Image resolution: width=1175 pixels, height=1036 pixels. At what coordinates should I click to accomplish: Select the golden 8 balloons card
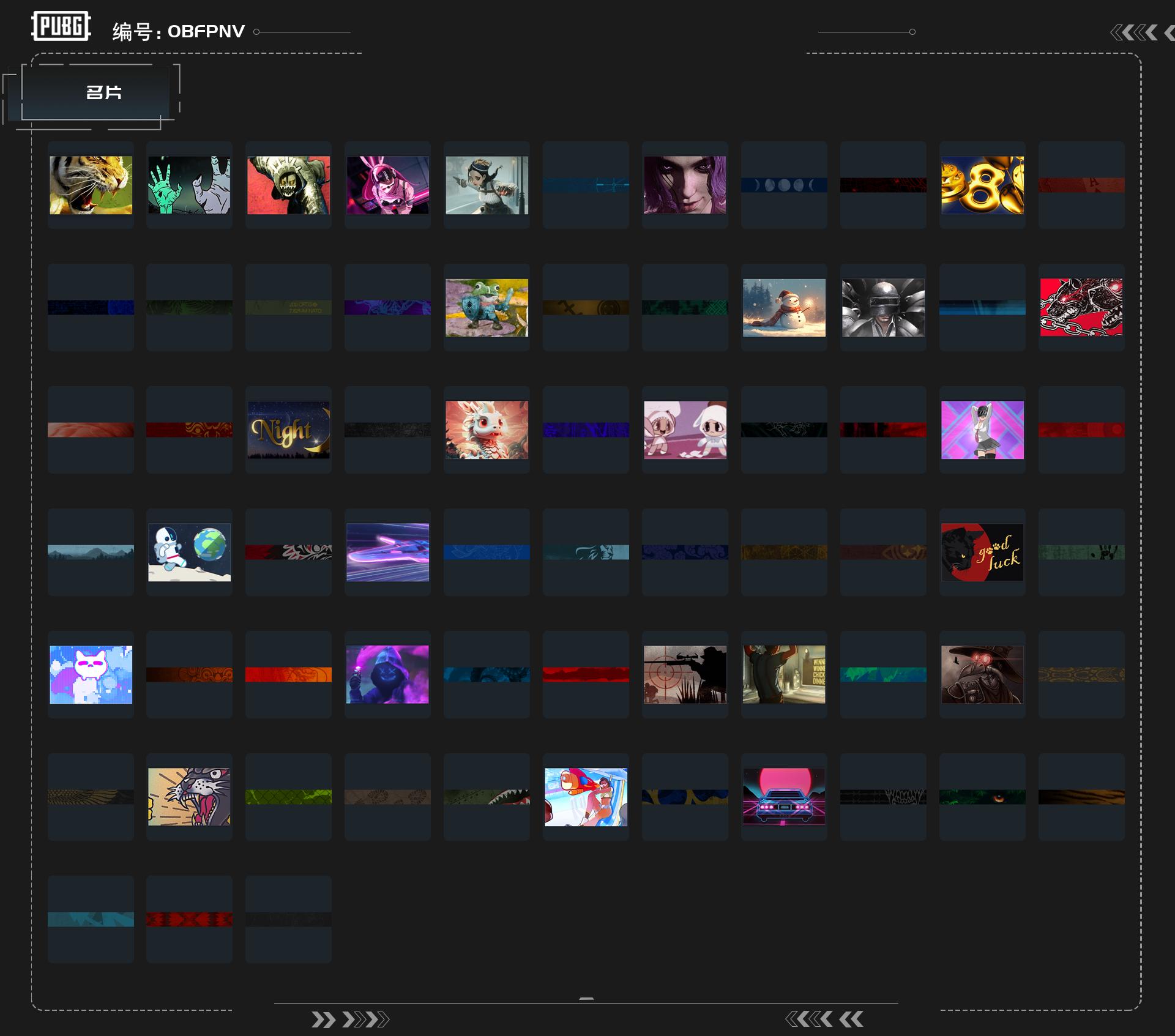click(982, 185)
